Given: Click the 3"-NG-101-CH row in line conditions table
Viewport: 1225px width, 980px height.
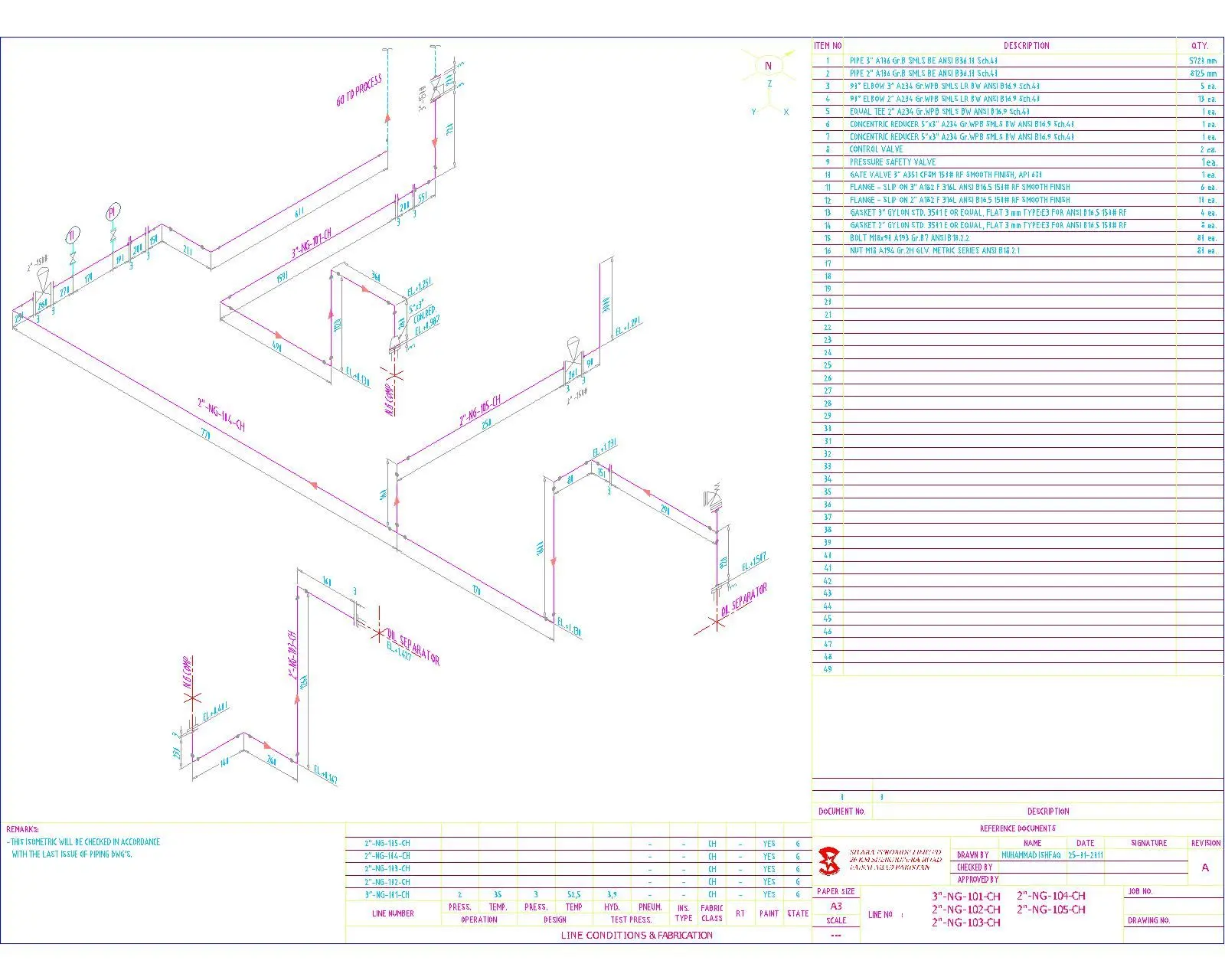Looking at the screenshot, I should click(x=578, y=894).
